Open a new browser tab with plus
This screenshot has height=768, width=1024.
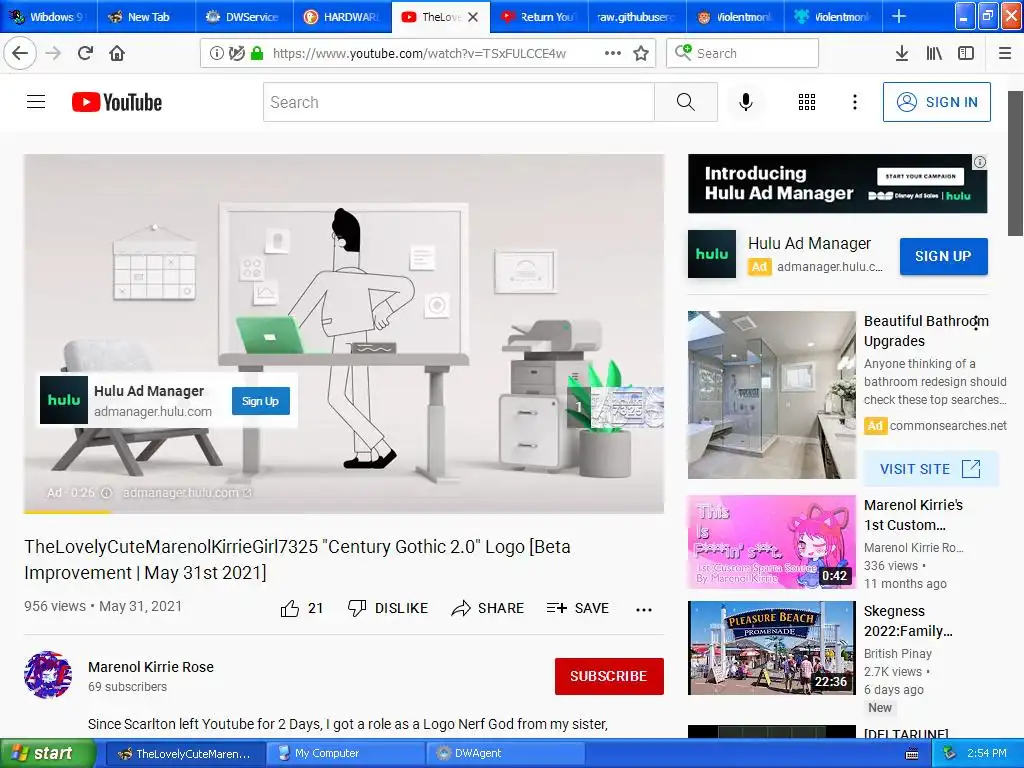coord(899,16)
